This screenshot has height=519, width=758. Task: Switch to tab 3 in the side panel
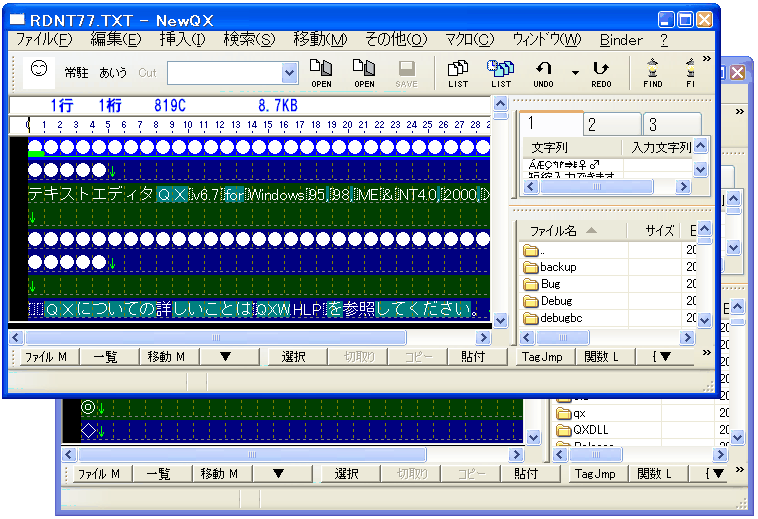point(672,125)
